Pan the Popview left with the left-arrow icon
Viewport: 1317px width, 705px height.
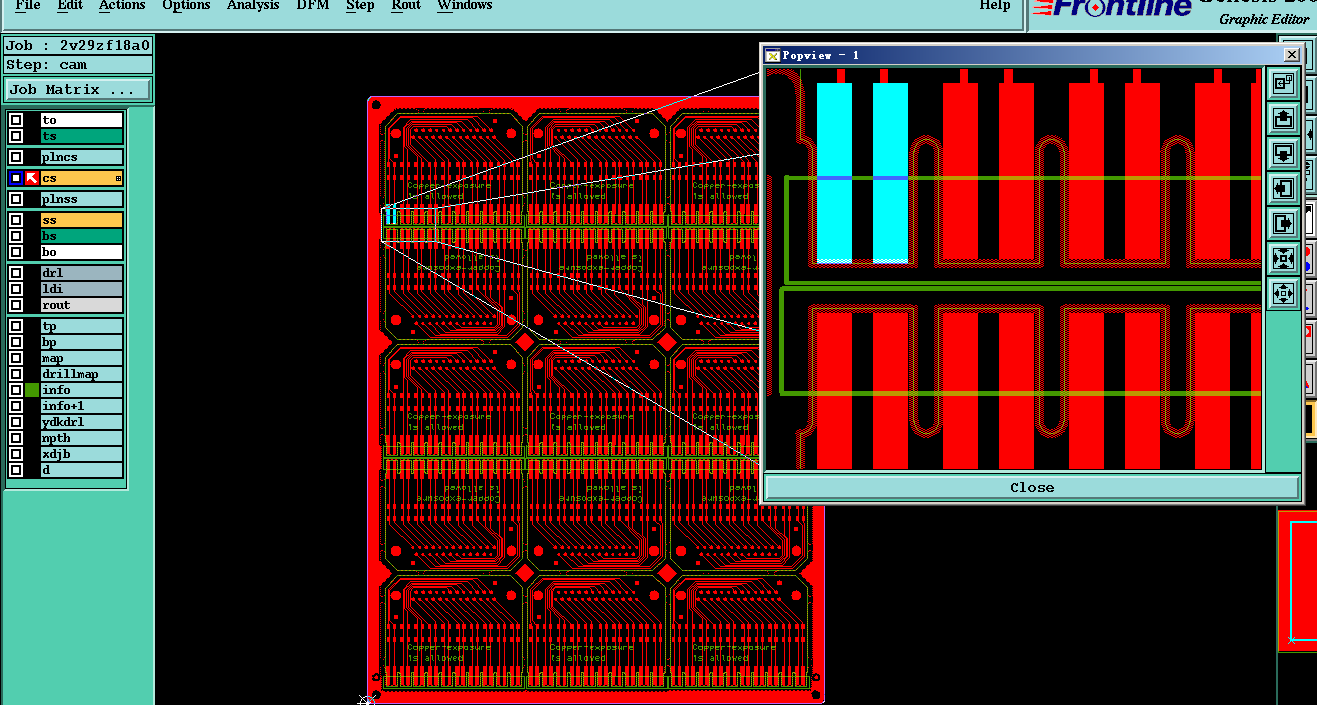pos(1283,188)
